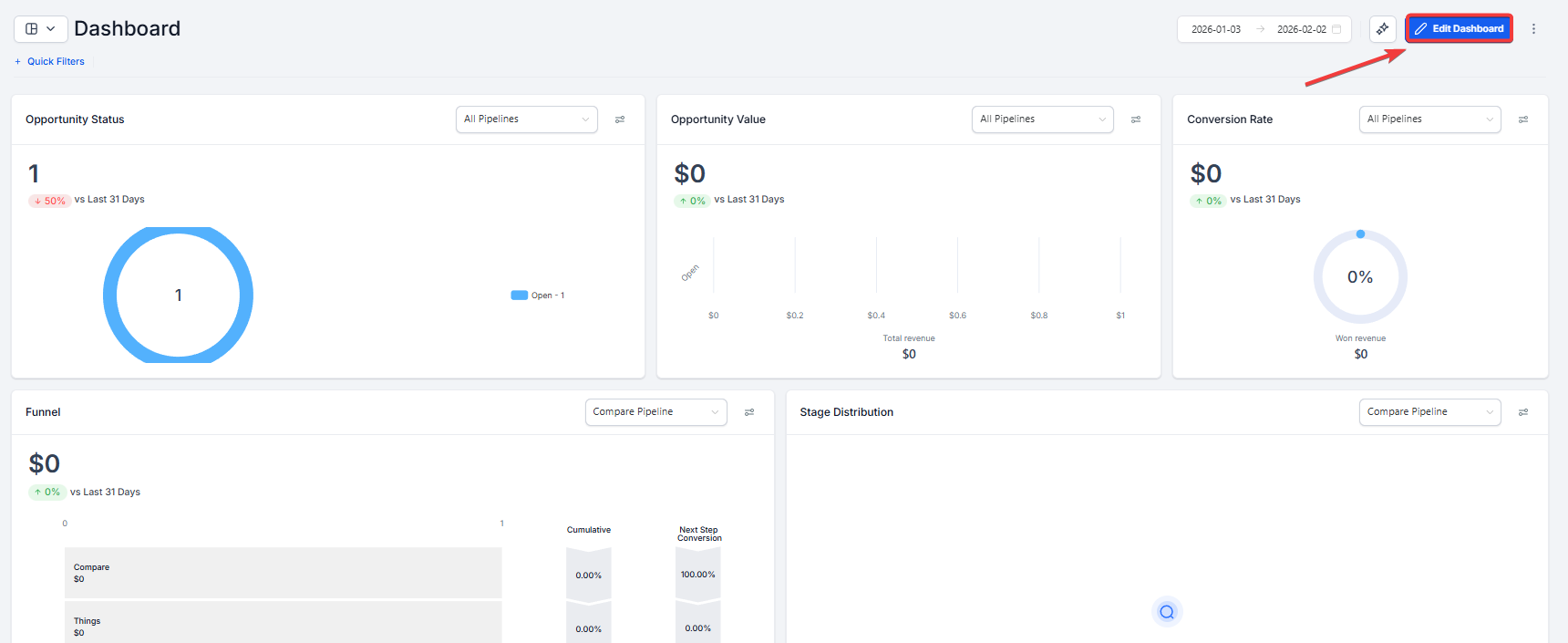Screen dimensions: 1568x643
Task: Toggle the Open legend item
Action: point(538,296)
